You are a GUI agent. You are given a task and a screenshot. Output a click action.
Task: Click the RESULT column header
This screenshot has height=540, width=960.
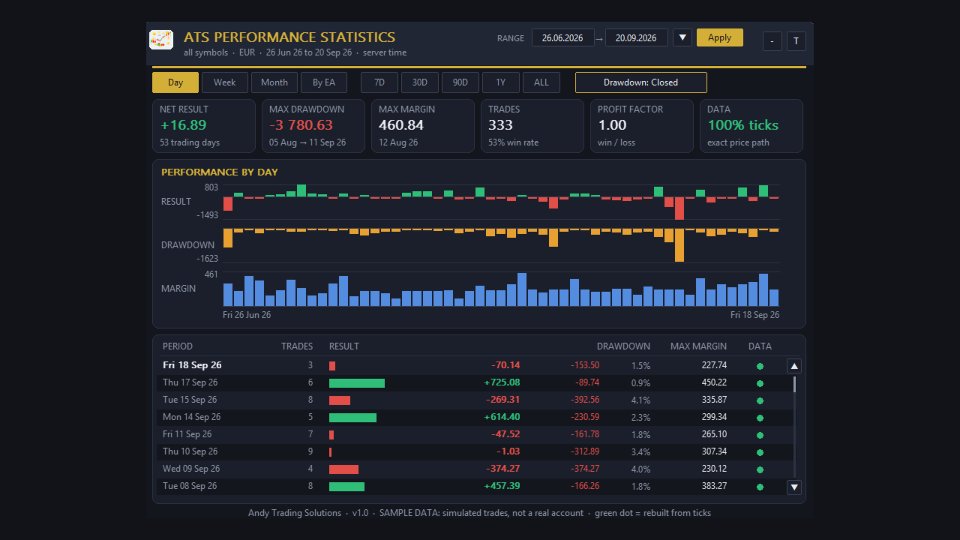coord(344,347)
